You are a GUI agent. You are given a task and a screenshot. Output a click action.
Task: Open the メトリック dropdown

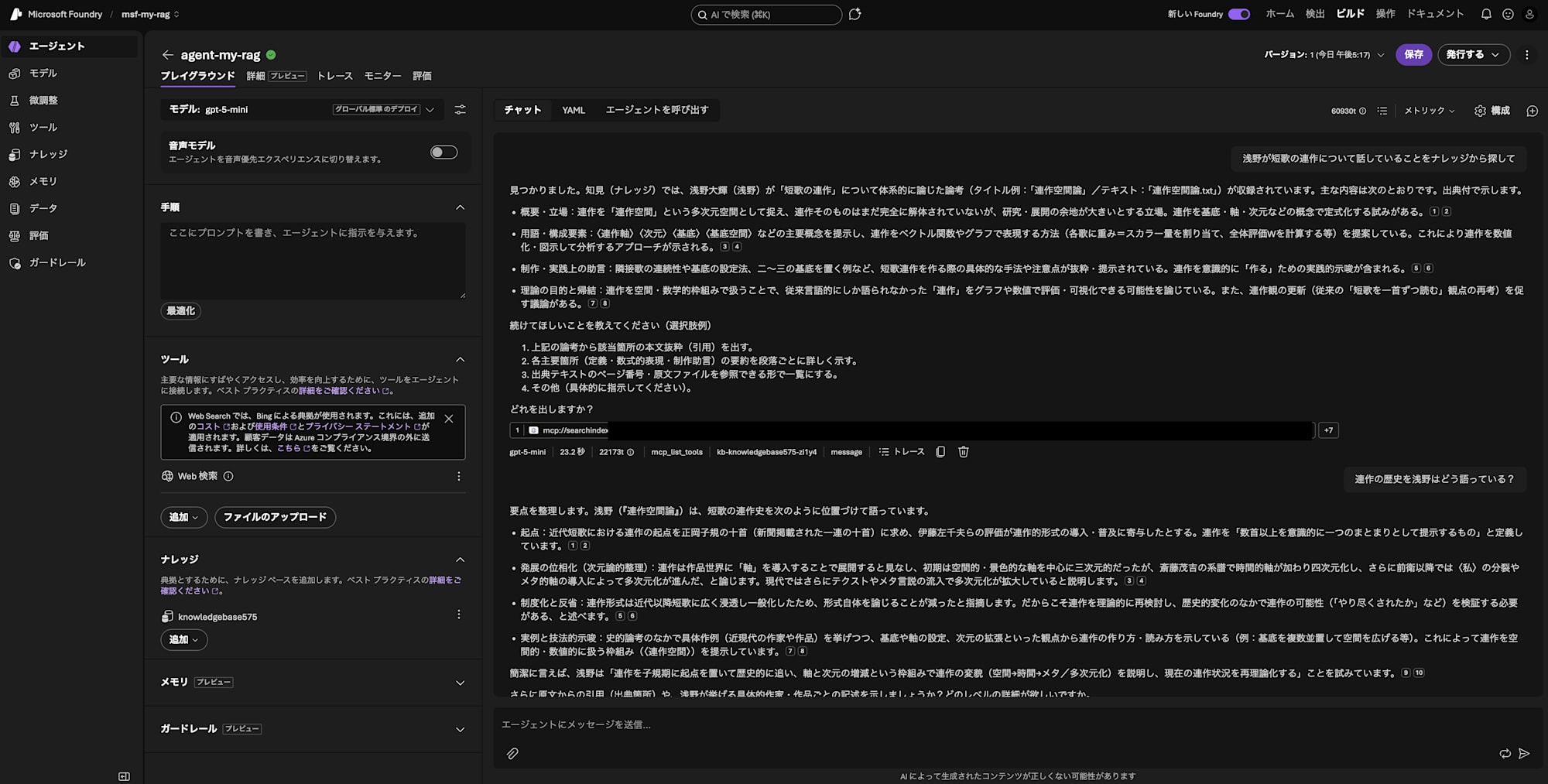pos(1430,111)
